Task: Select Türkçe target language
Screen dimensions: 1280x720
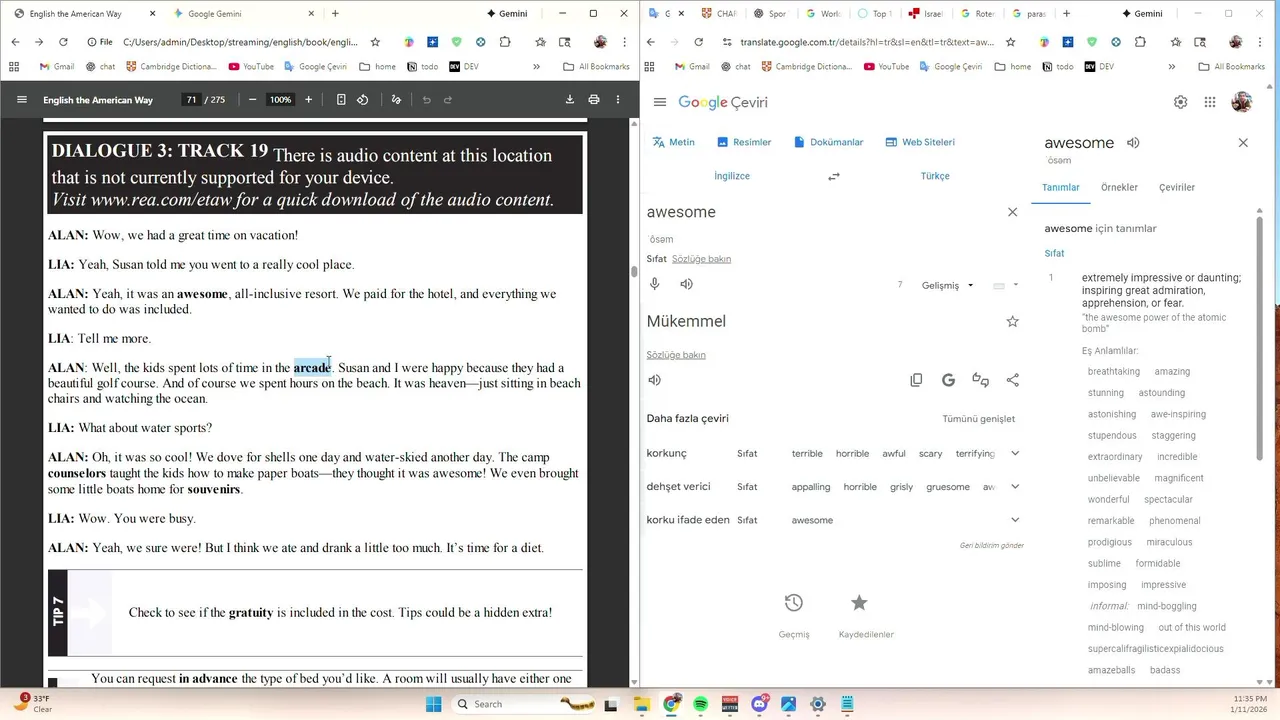Action: point(935,176)
